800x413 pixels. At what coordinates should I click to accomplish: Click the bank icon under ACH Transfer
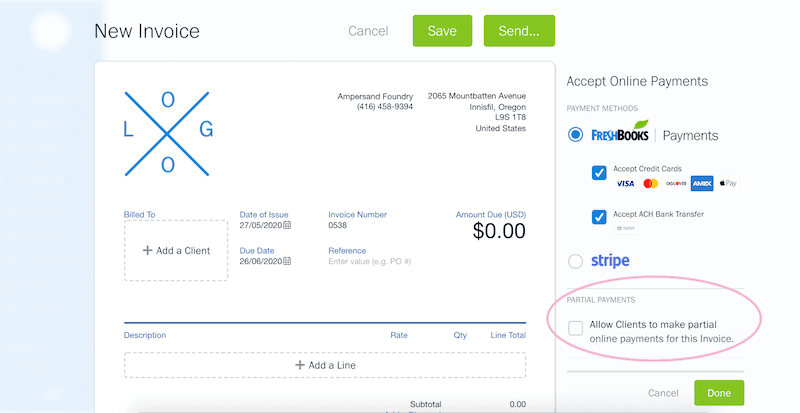[x=625, y=229]
